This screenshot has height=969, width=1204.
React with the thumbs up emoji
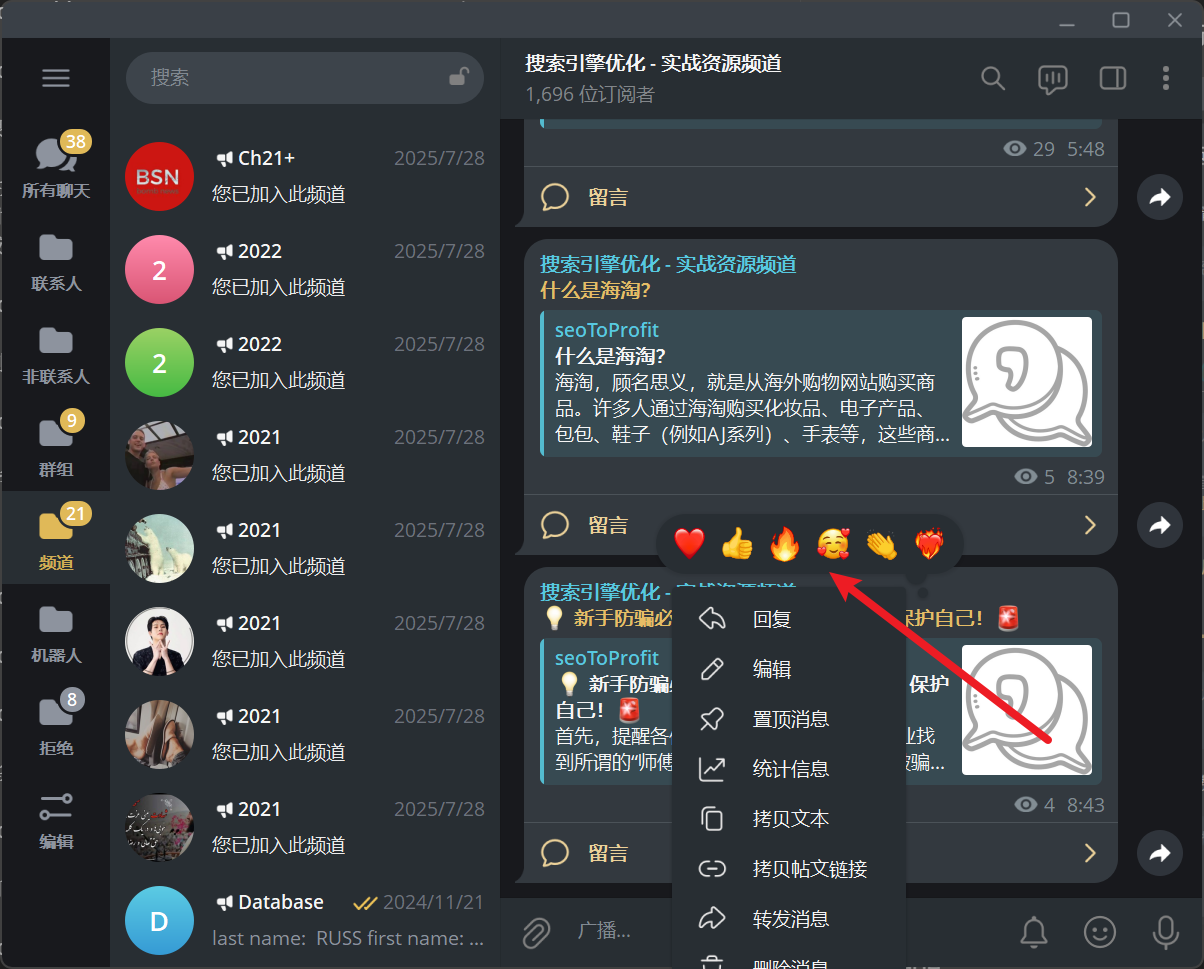pos(737,544)
